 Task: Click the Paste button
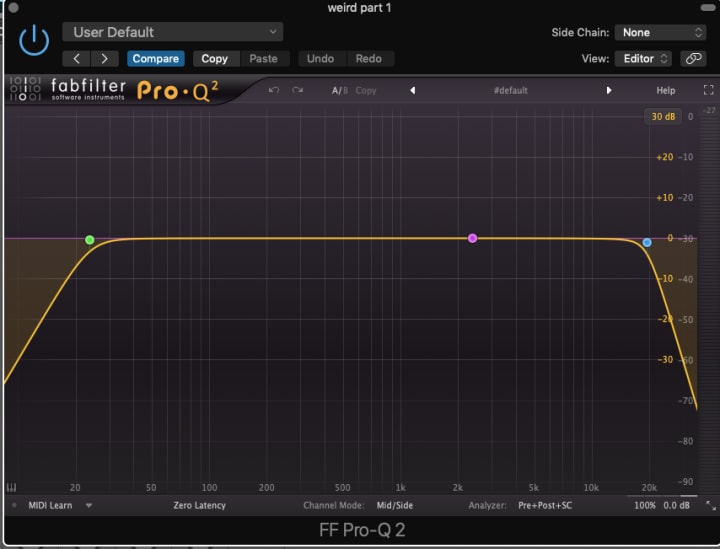264,59
